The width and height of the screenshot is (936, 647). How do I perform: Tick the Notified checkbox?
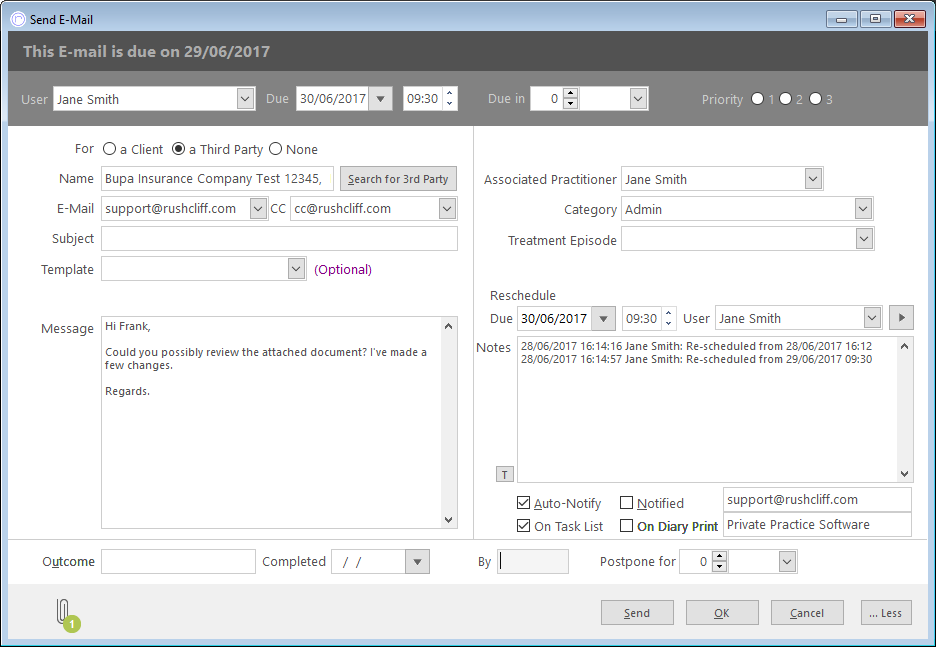click(x=626, y=503)
